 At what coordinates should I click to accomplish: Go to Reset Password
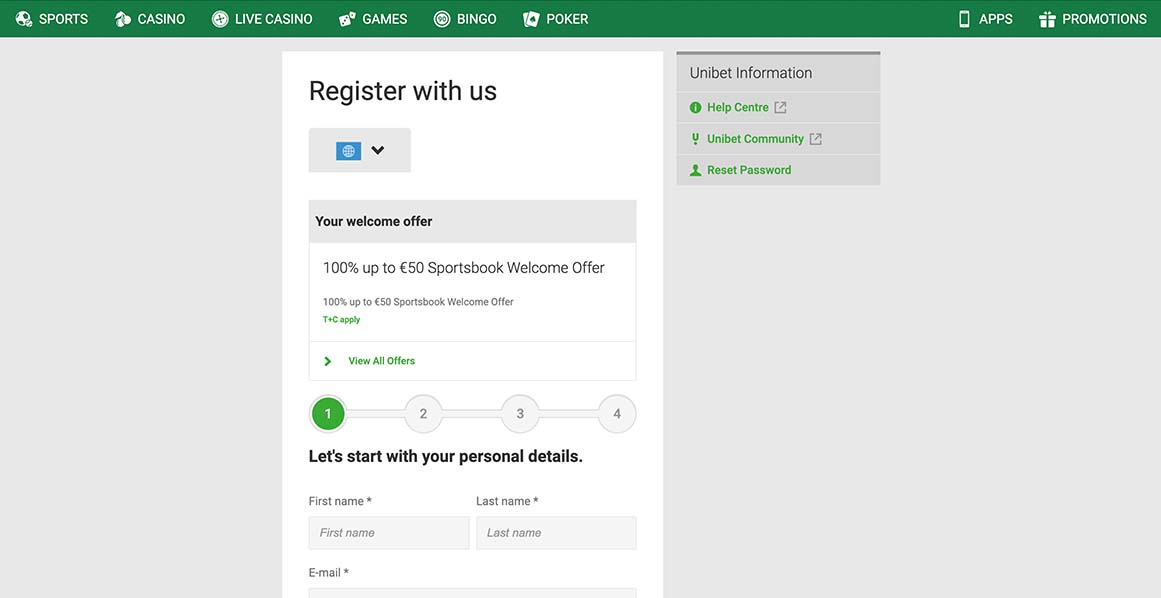[x=748, y=170]
